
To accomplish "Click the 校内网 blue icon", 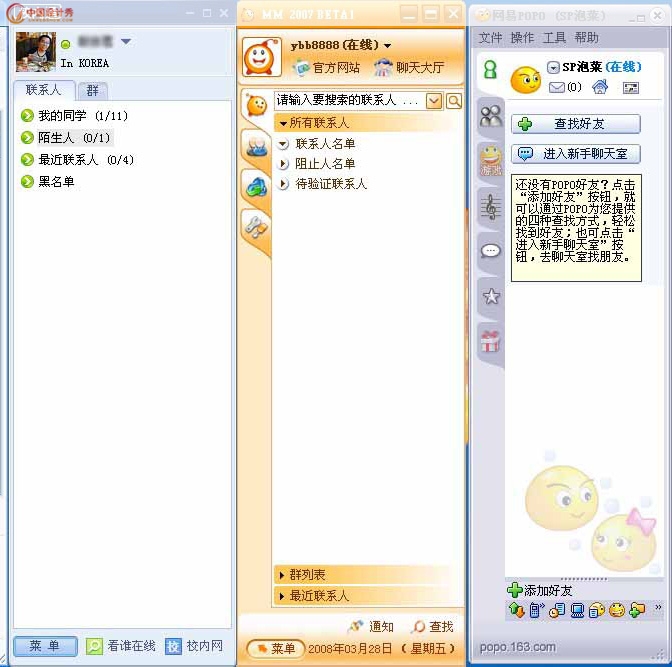I will pos(174,646).
